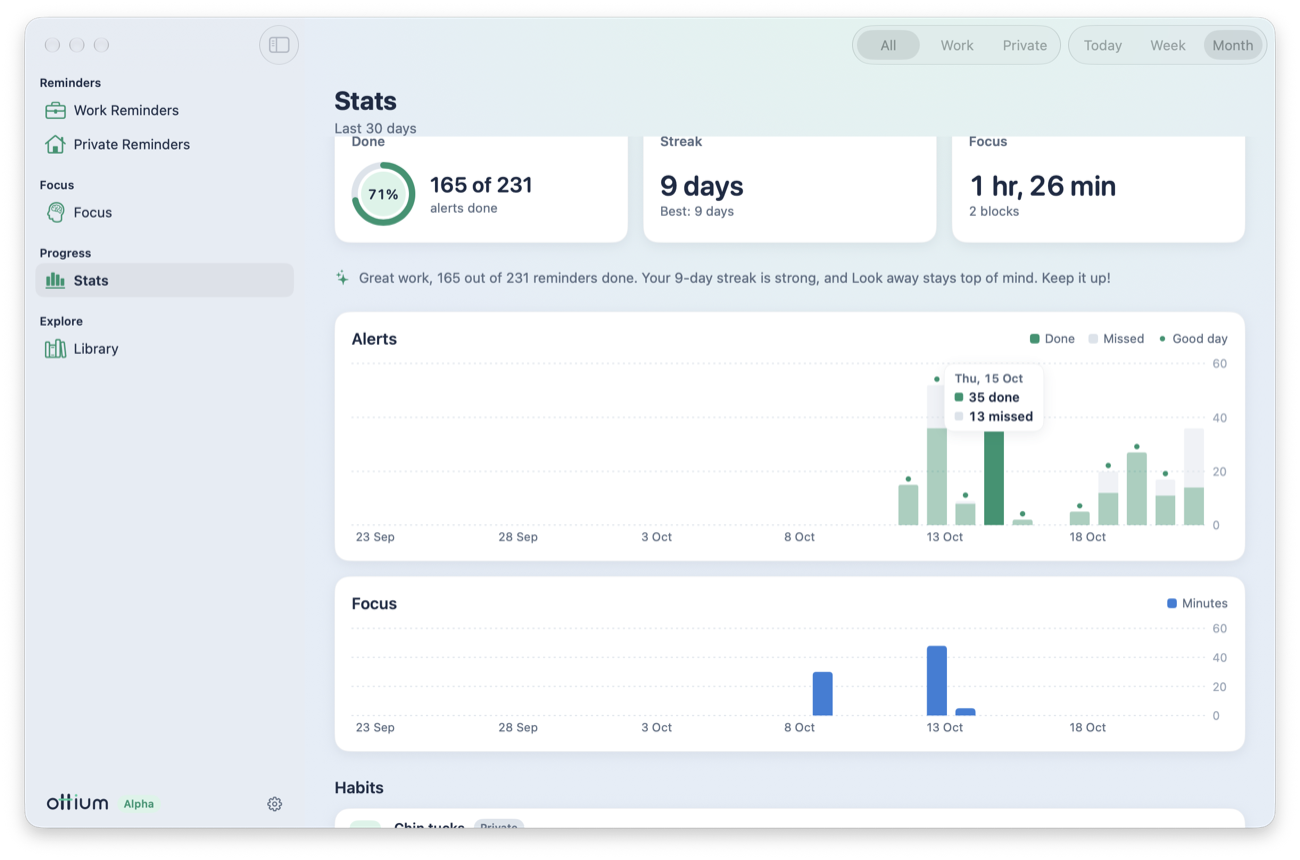This screenshot has height=860, width=1300.
Task: Select the highlighted dark green 15 Oct bar
Action: 994,478
